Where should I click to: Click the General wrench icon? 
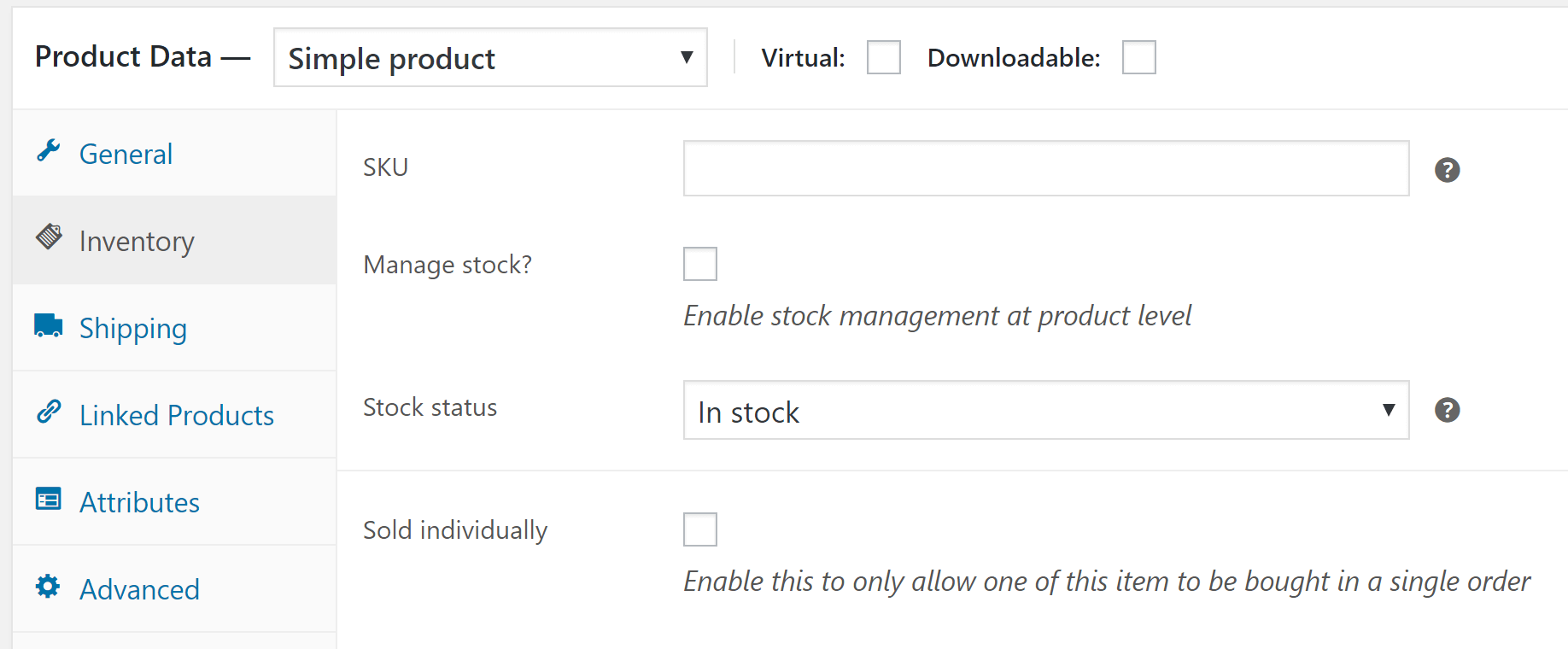tap(49, 151)
